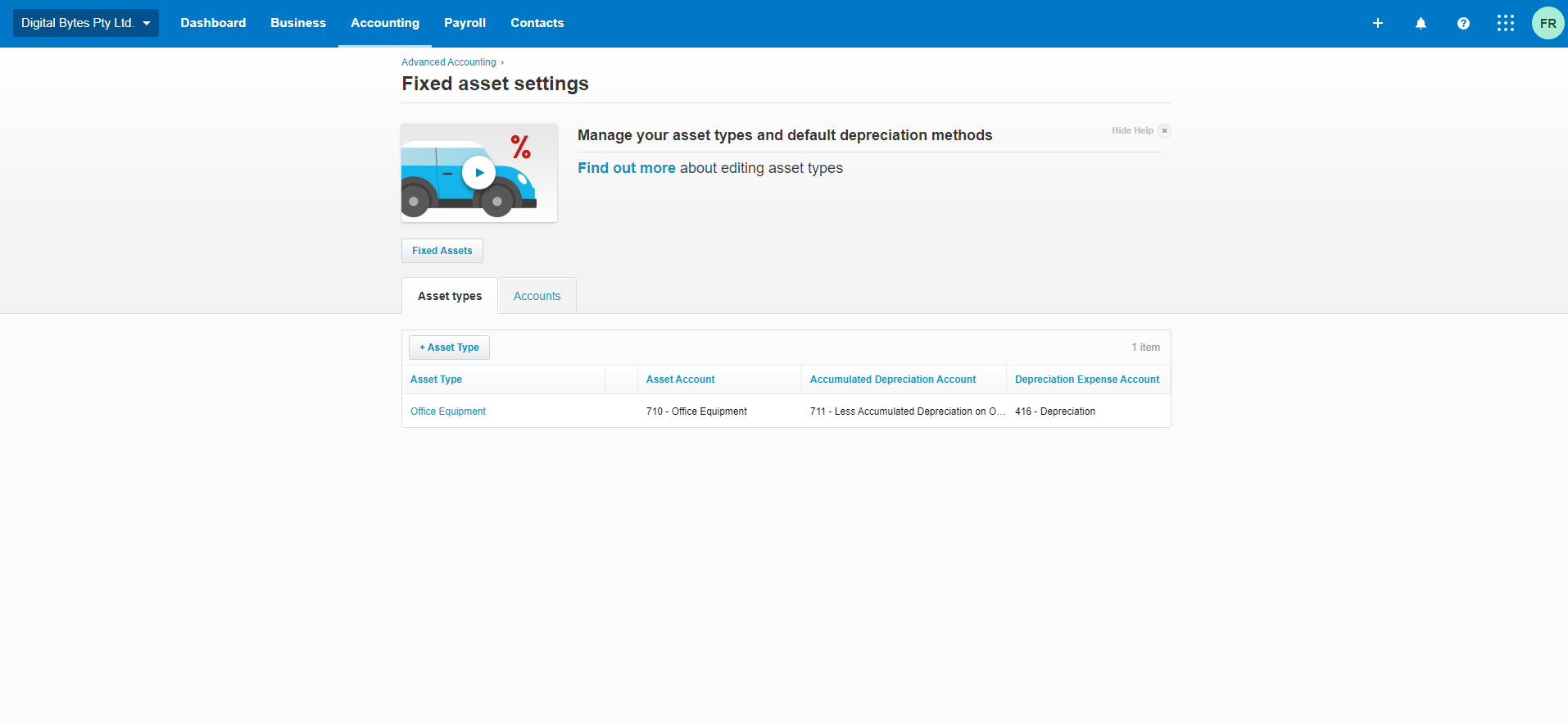Open the Dashboard menu
This screenshot has width=1568, height=723.
(213, 23)
